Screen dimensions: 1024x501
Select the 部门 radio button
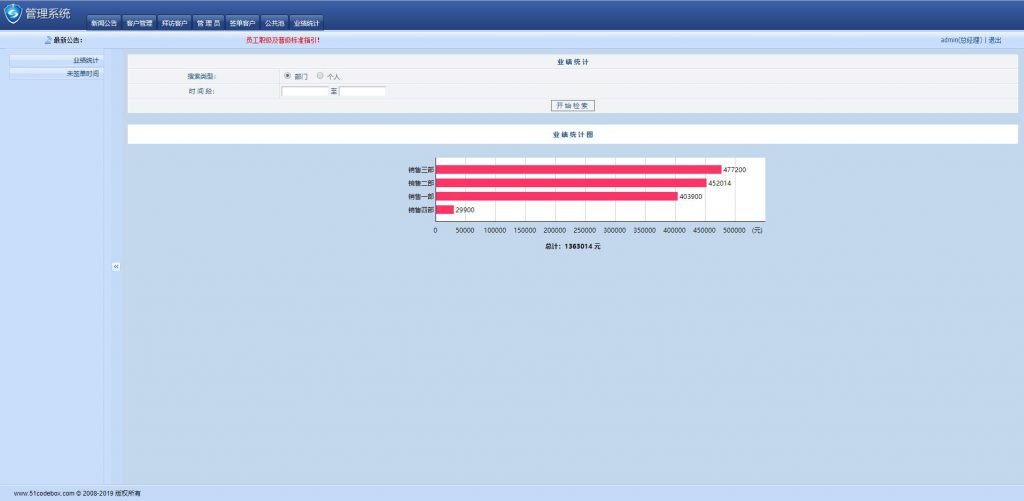[x=288, y=76]
